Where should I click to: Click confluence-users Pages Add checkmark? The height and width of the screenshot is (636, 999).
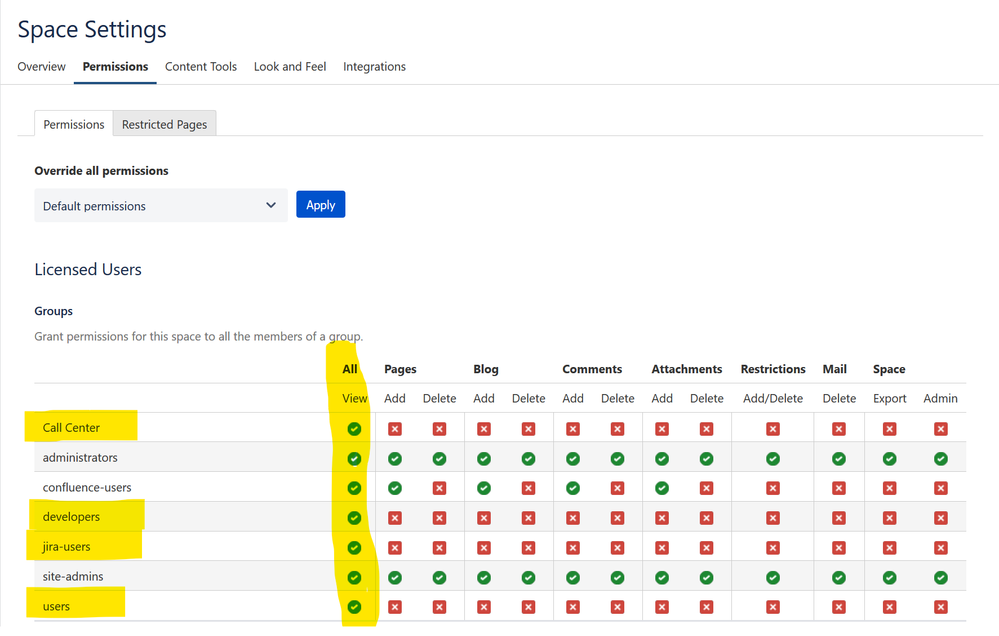[x=395, y=488]
